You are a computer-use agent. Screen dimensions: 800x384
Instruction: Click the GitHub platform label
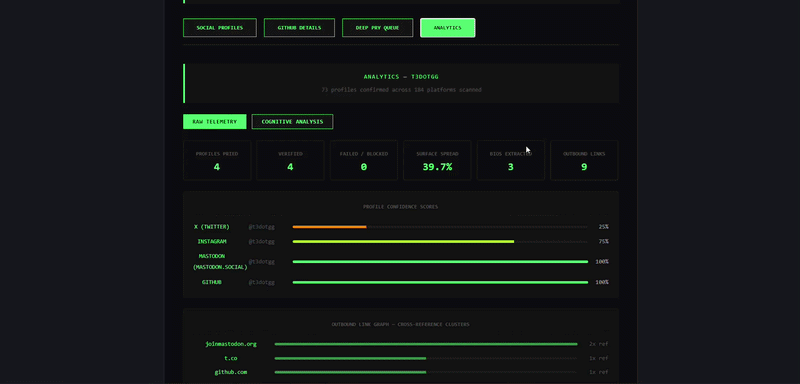pyautogui.click(x=212, y=282)
